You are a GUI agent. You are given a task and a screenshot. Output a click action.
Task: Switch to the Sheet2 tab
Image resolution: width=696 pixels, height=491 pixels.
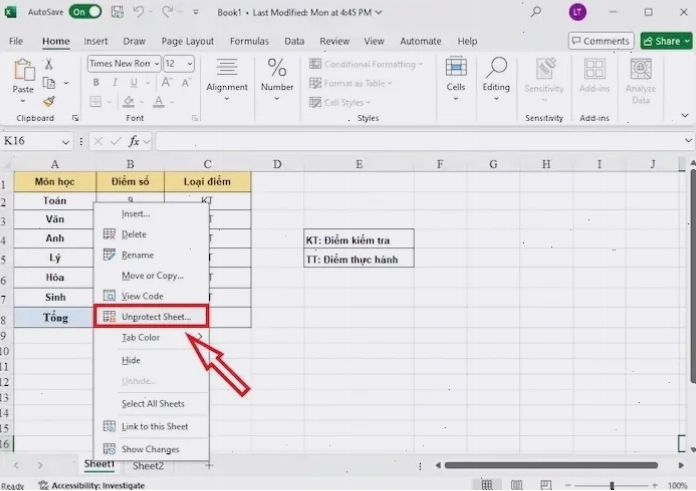click(x=148, y=466)
